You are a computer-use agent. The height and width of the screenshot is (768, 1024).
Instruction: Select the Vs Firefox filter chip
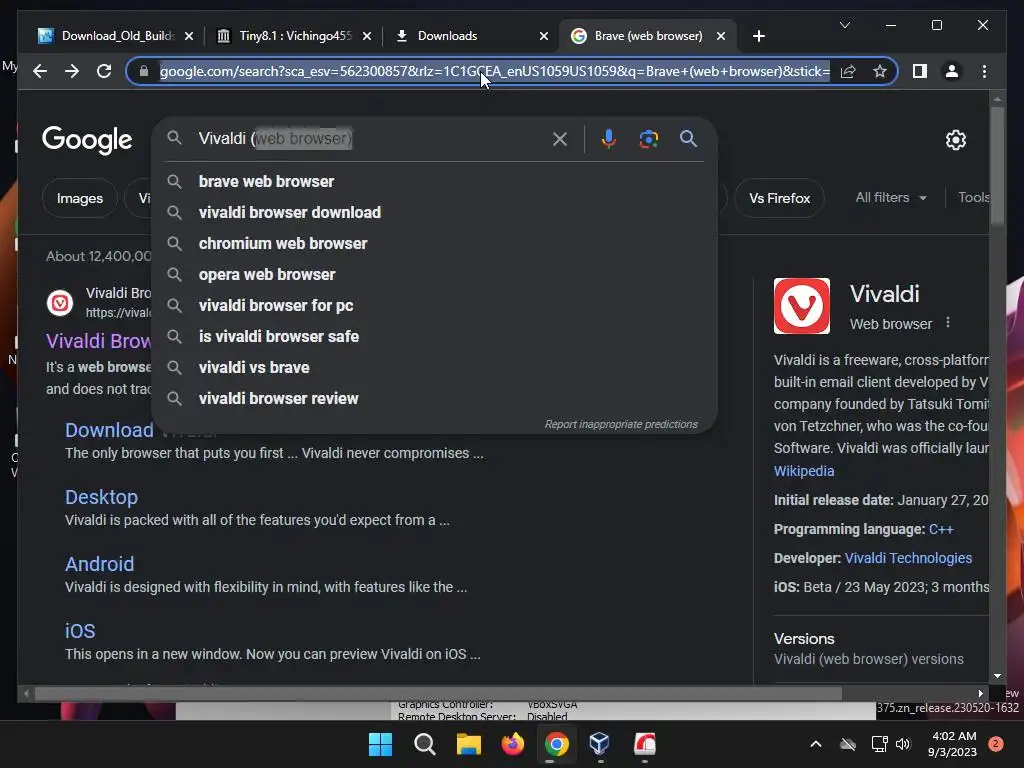779,199
